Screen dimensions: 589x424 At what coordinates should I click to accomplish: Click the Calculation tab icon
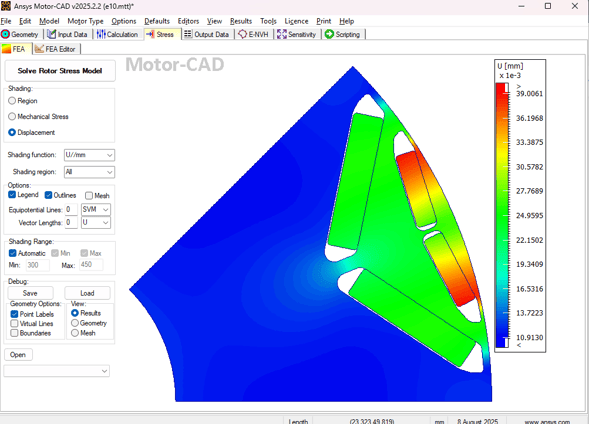pos(101,34)
